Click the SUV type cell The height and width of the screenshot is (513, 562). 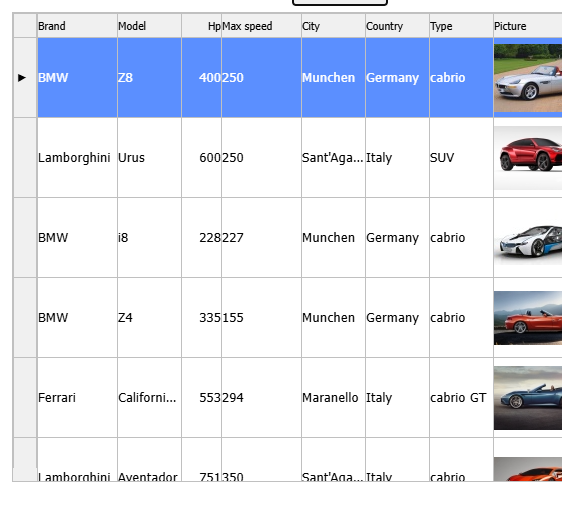click(461, 157)
